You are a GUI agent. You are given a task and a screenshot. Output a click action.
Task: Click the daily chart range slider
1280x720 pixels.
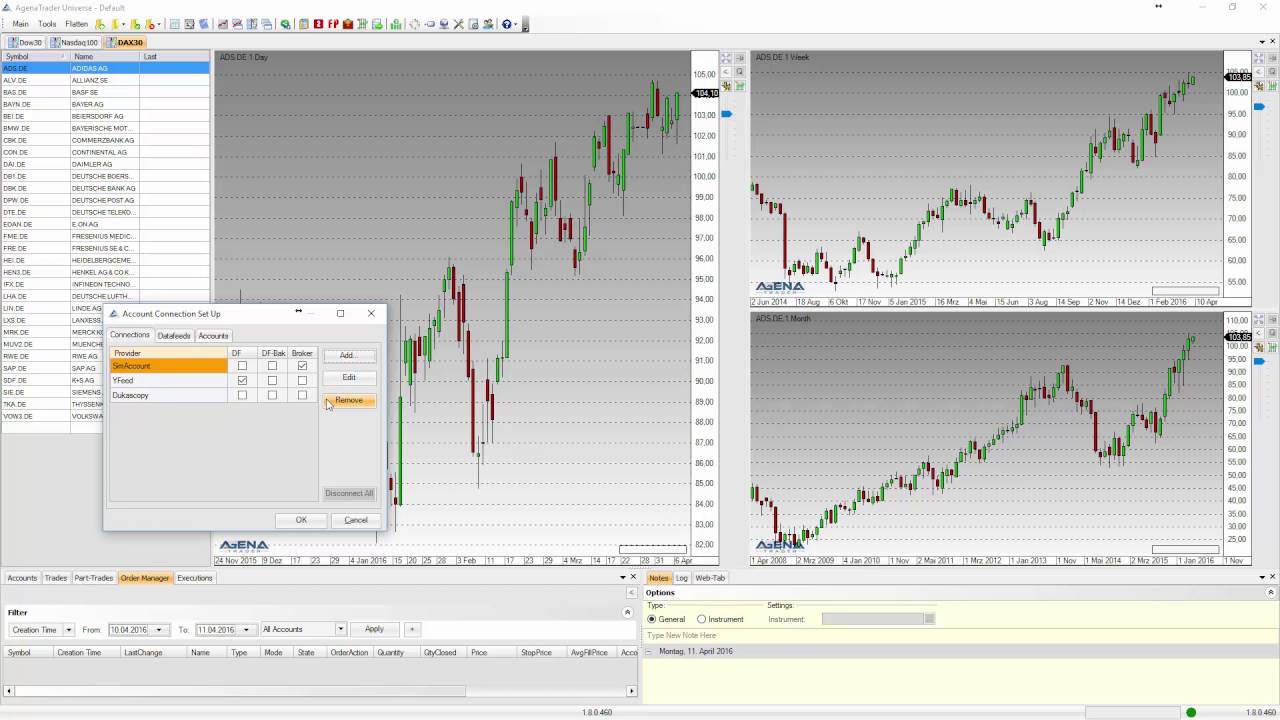click(x=652, y=548)
